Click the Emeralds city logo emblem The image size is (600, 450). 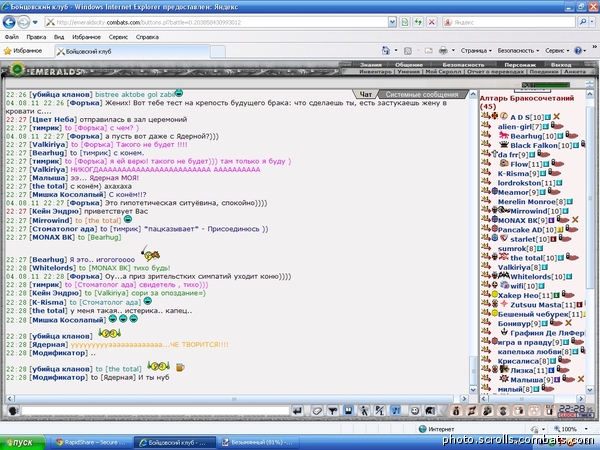(17, 70)
